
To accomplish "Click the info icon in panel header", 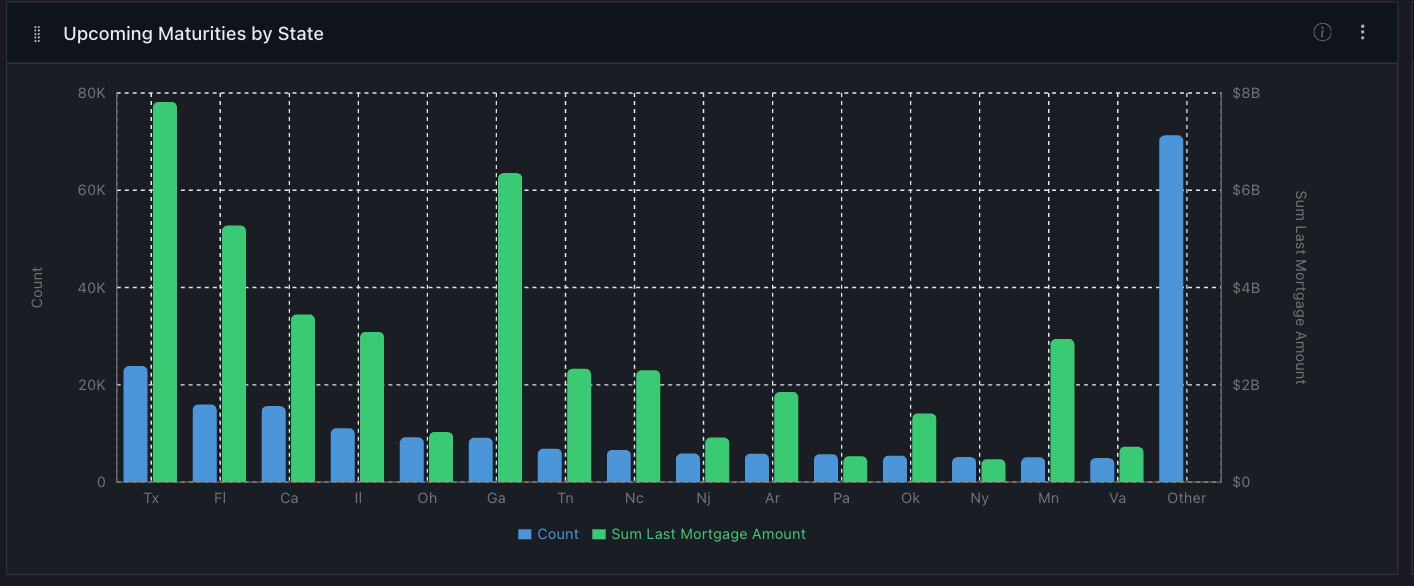I will coord(1322,32).
